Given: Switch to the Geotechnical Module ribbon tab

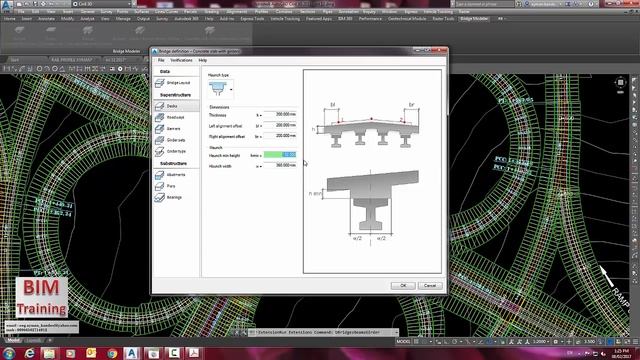Looking at the screenshot, I should [x=407, y=19].
